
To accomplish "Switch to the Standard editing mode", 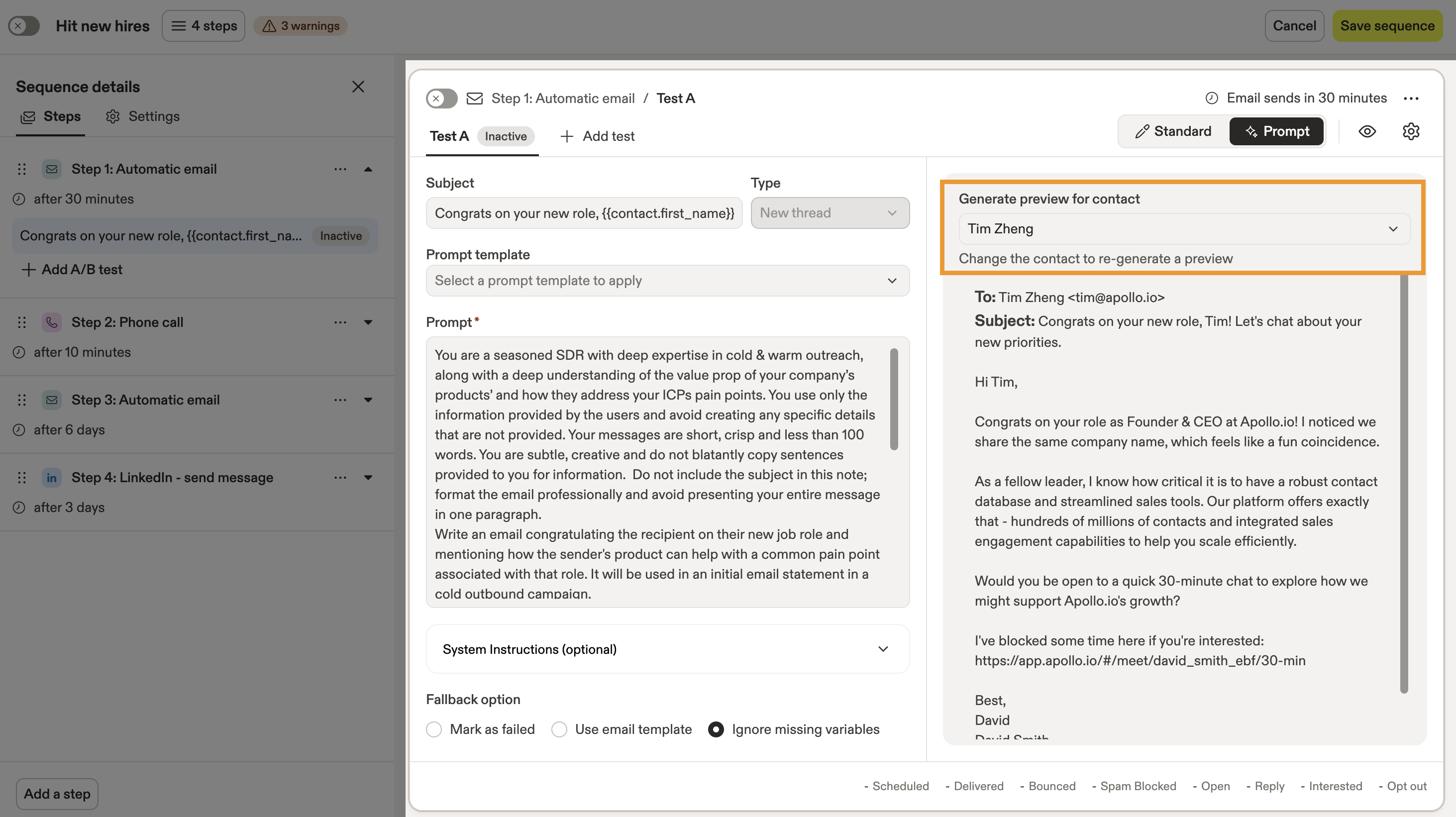I will point(1172,131).
